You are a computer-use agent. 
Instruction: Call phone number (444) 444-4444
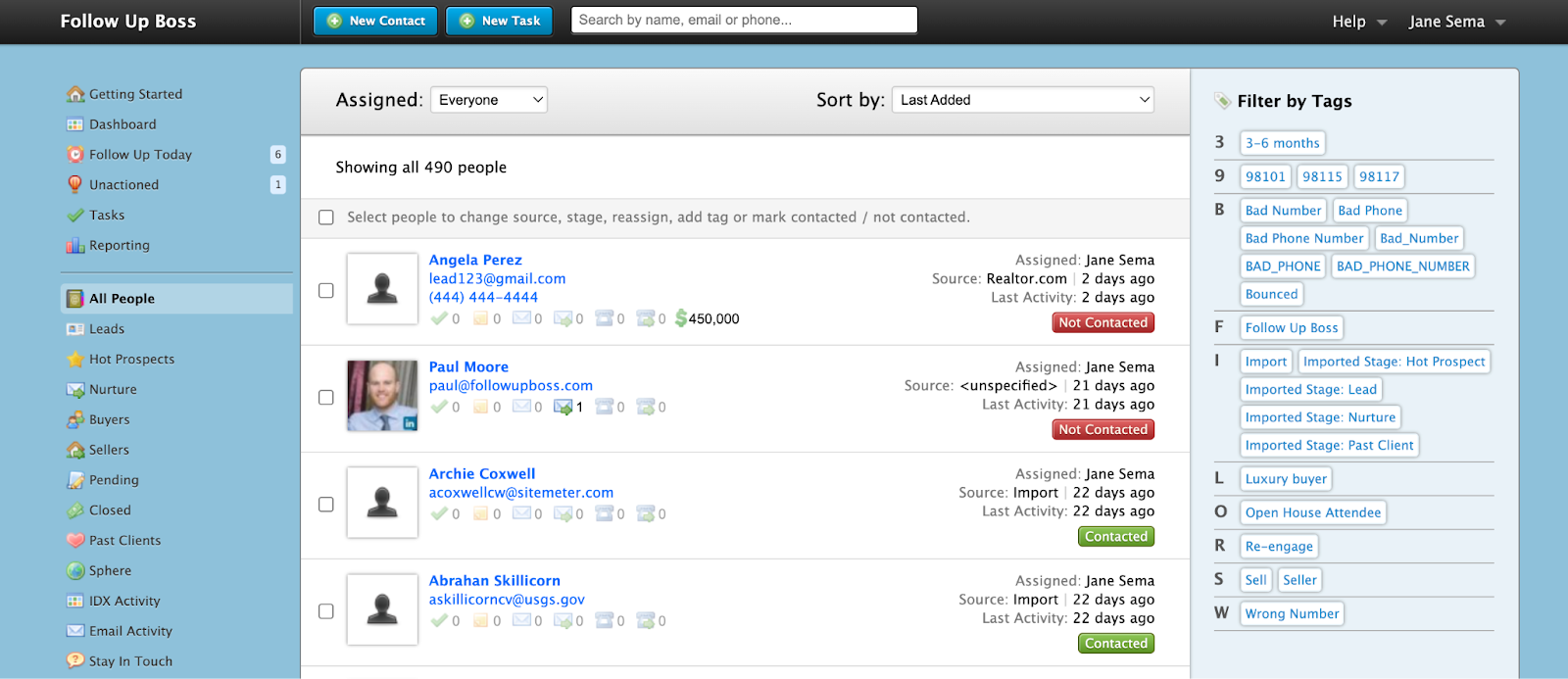(x=483, y=297)
